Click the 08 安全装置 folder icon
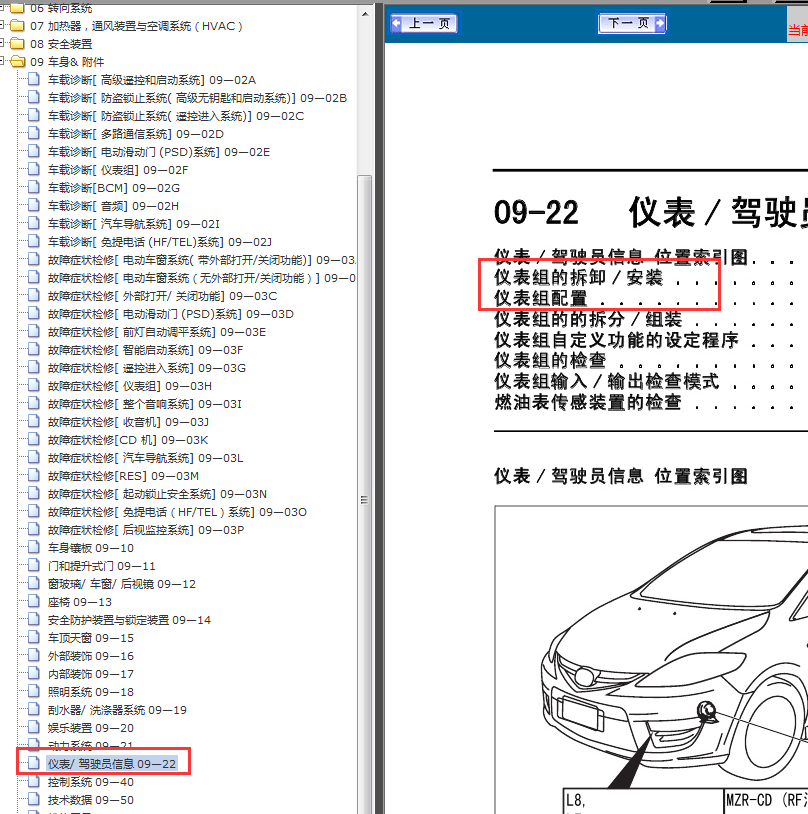This screenshot has width=808, height=814. pos(18,43)
